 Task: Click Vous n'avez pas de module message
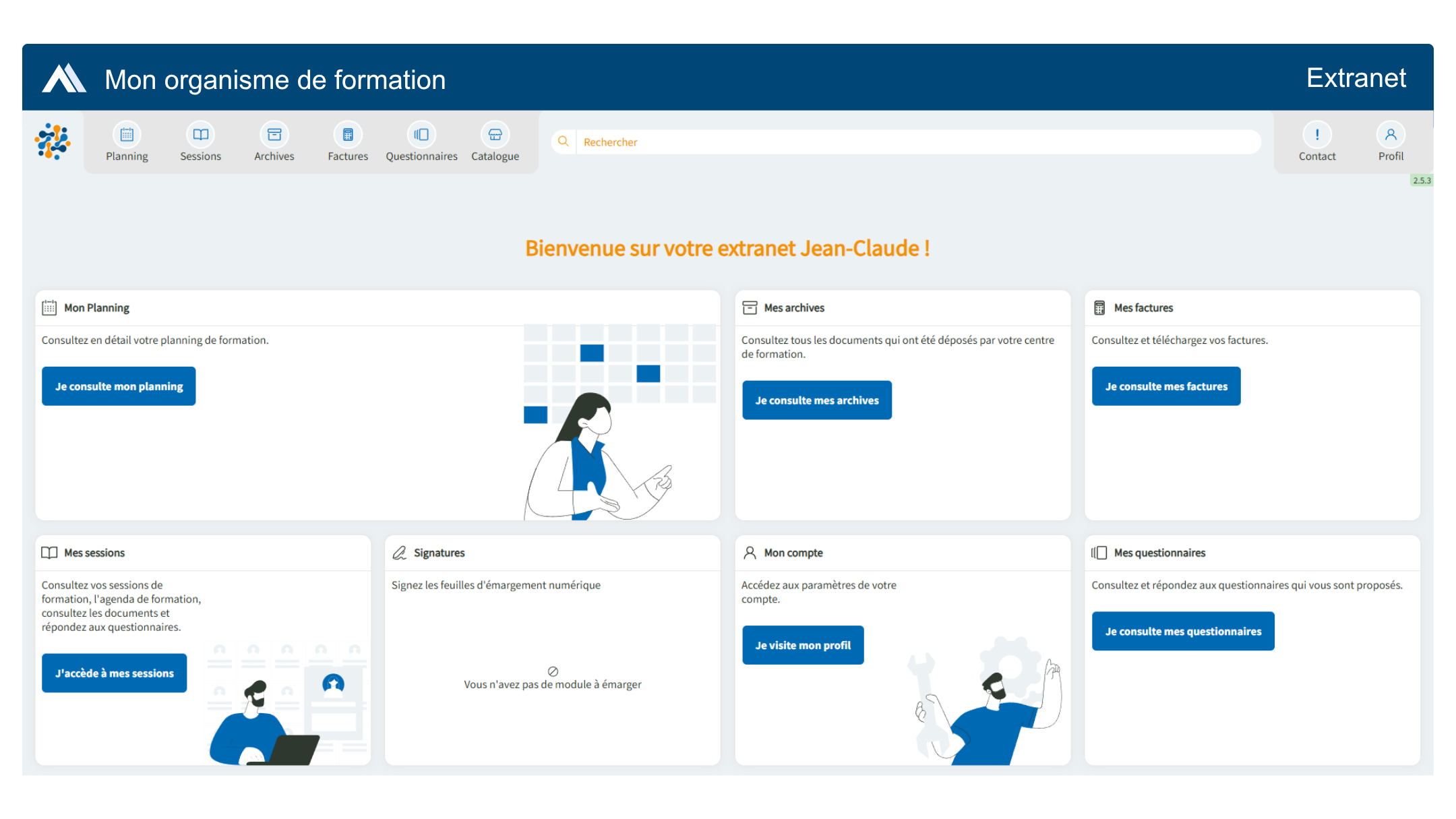(x=553, y=685)
